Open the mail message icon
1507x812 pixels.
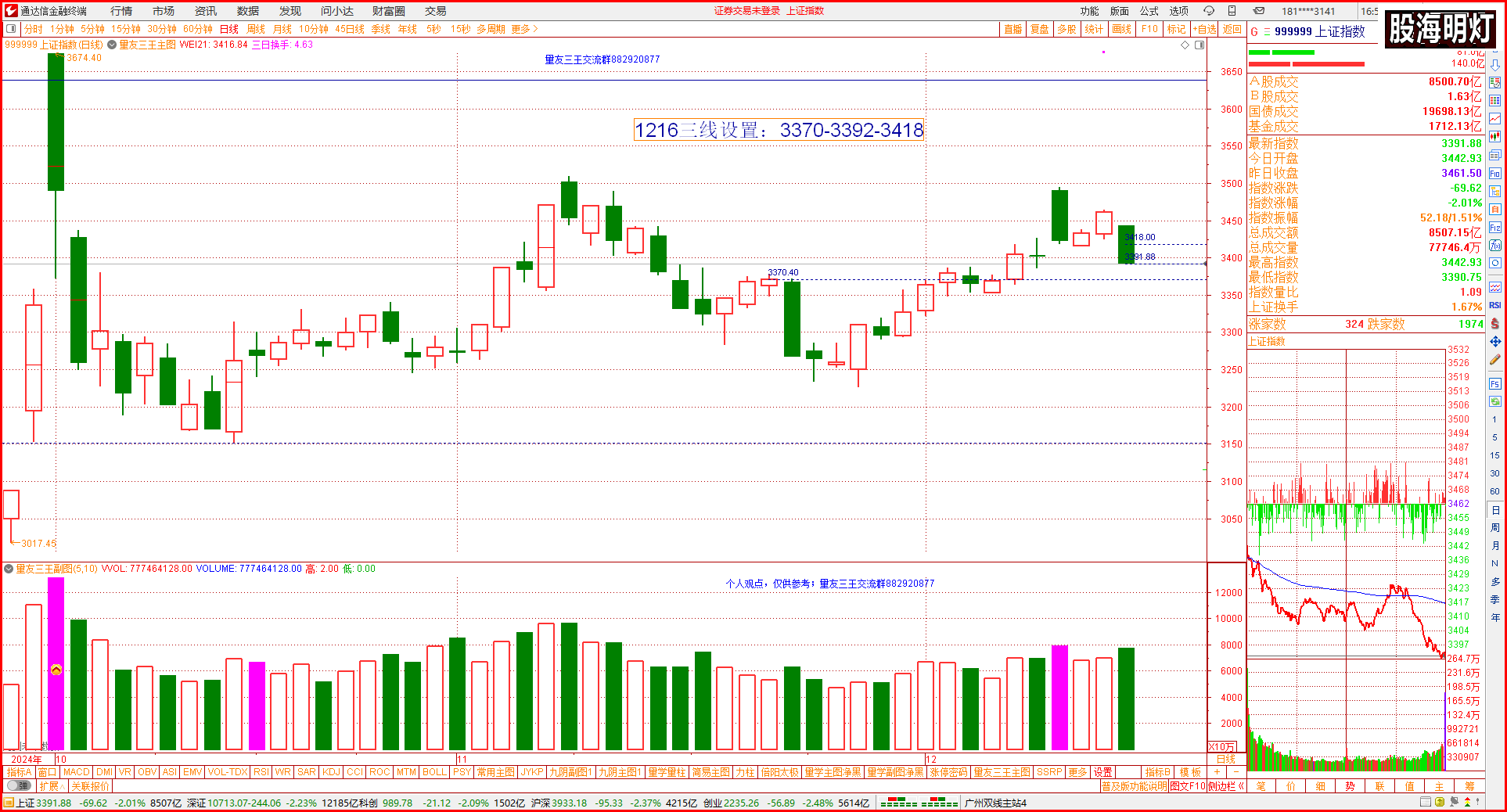click(x=1259, y=11)
